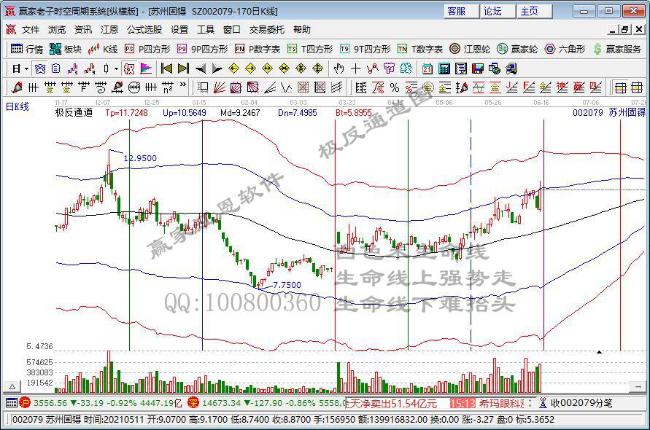Open the 板块 sector view
The width and height of the screenshot is (650, 430).
[65, 49]
